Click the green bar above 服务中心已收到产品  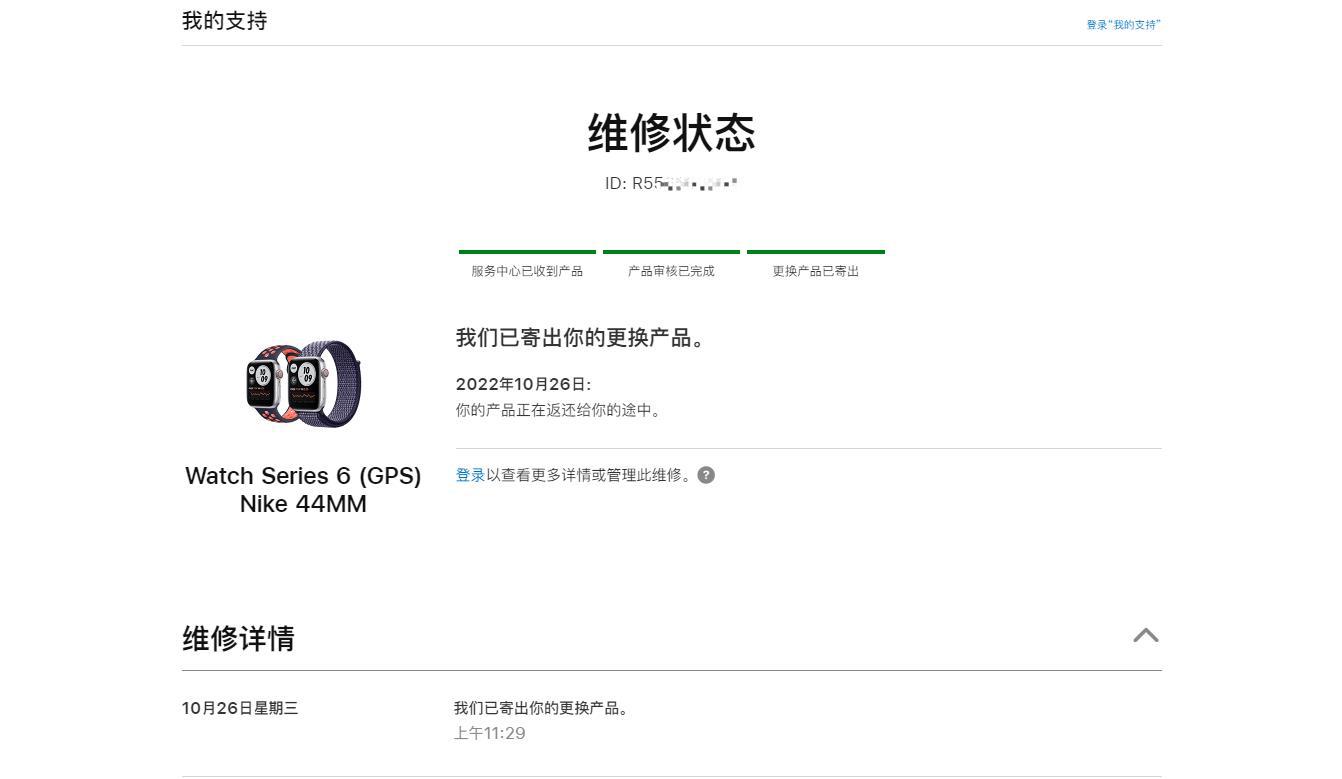(527, 252)
